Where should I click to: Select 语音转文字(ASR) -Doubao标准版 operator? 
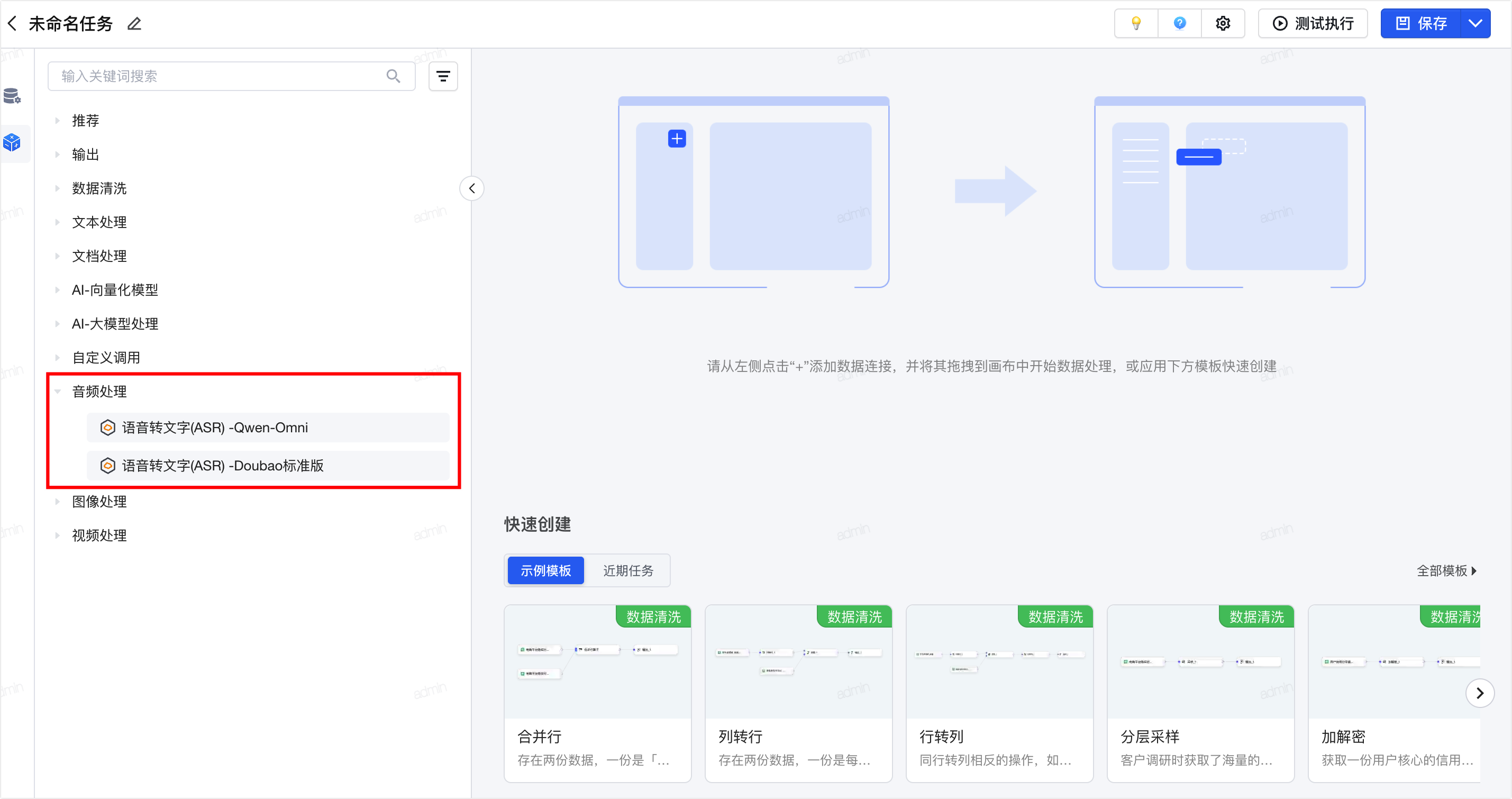click(x=268, y=466)
